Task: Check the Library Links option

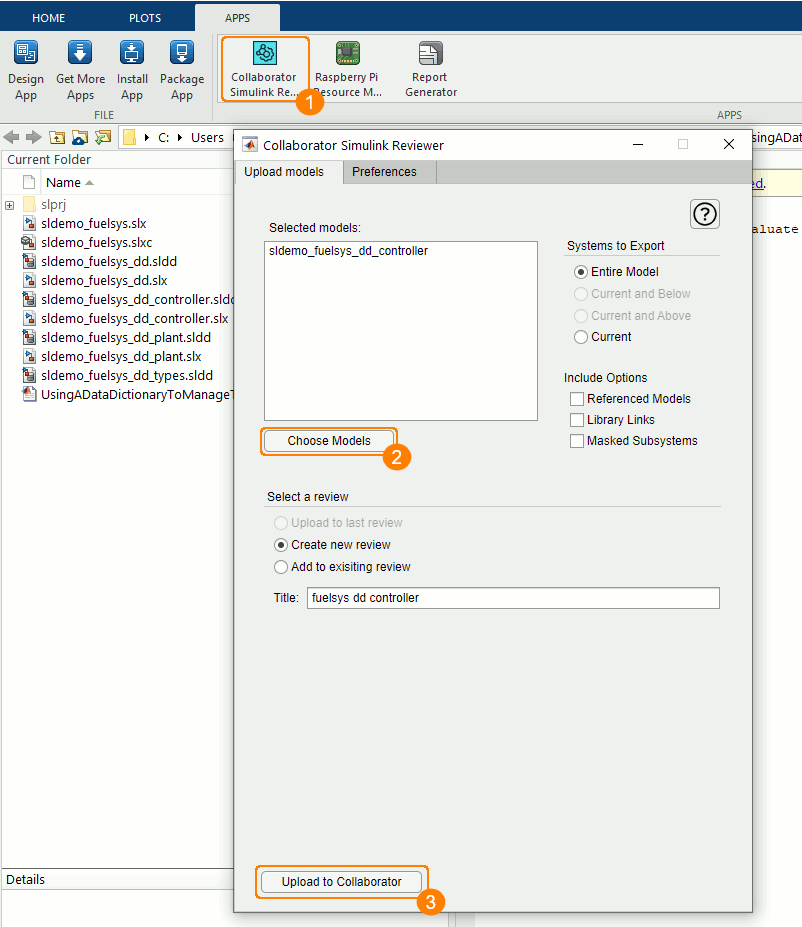Action: pos(577,419)
